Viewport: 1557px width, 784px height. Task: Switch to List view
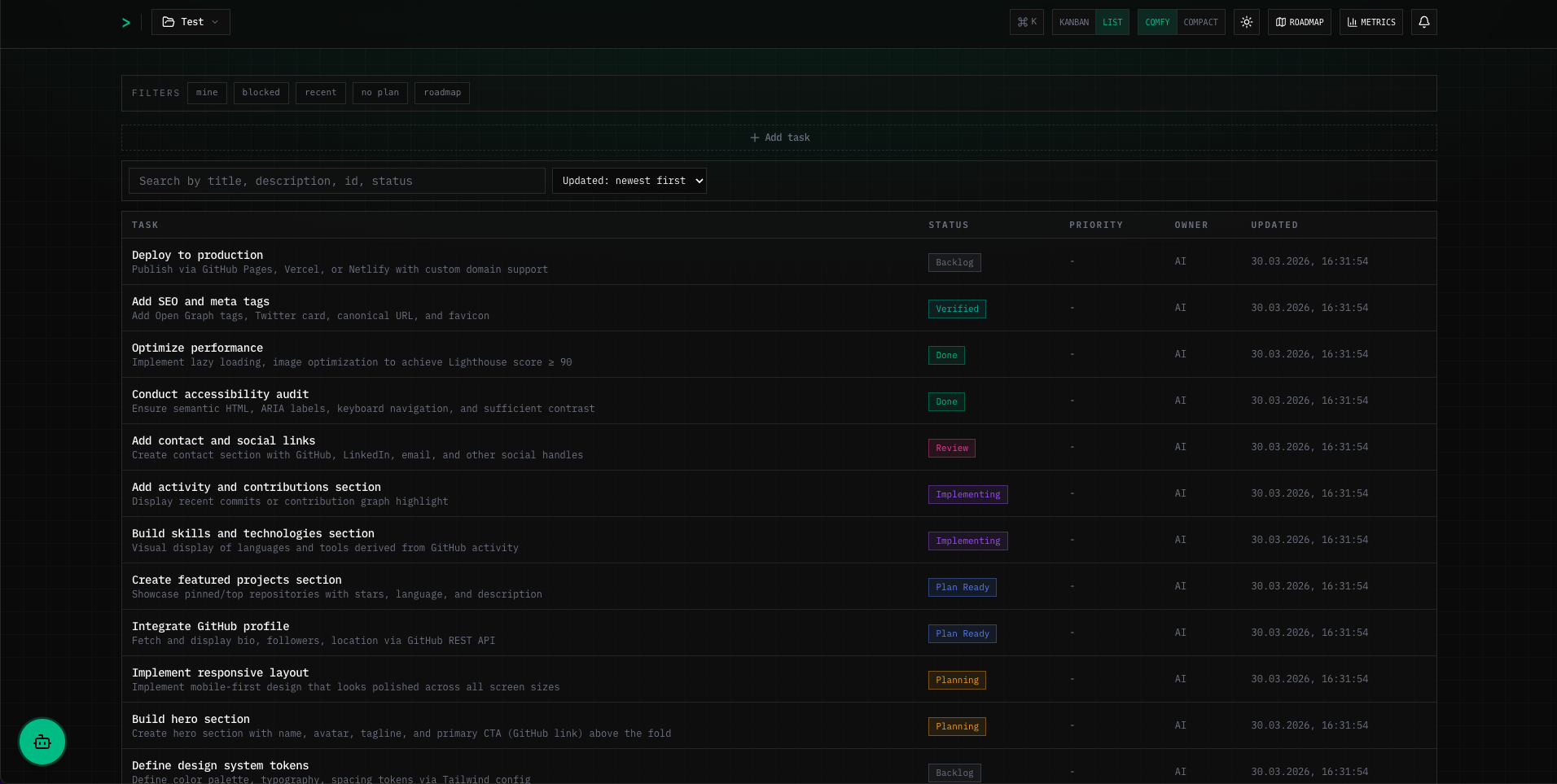1112,22
